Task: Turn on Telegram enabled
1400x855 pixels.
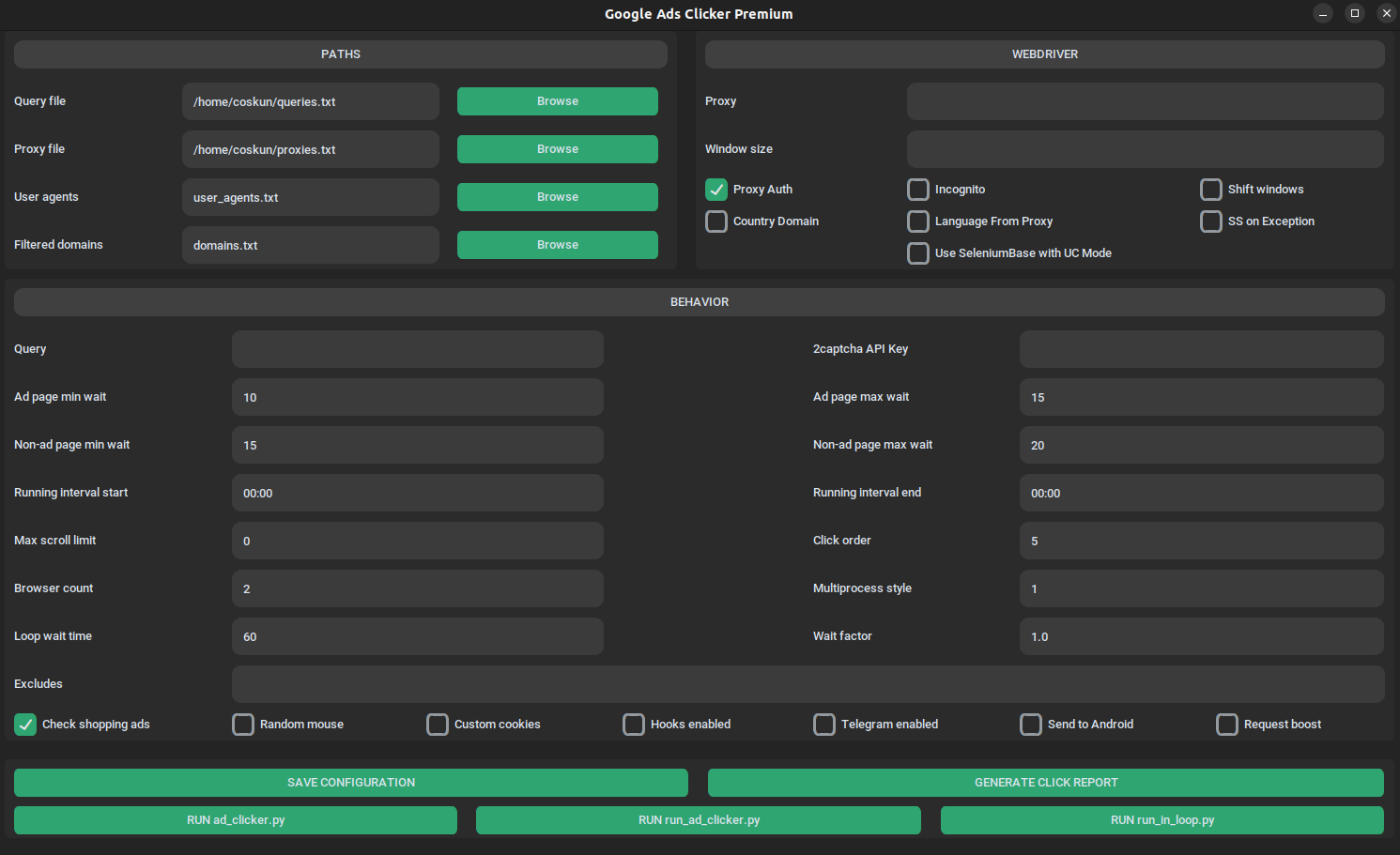Action: [823, 724]
